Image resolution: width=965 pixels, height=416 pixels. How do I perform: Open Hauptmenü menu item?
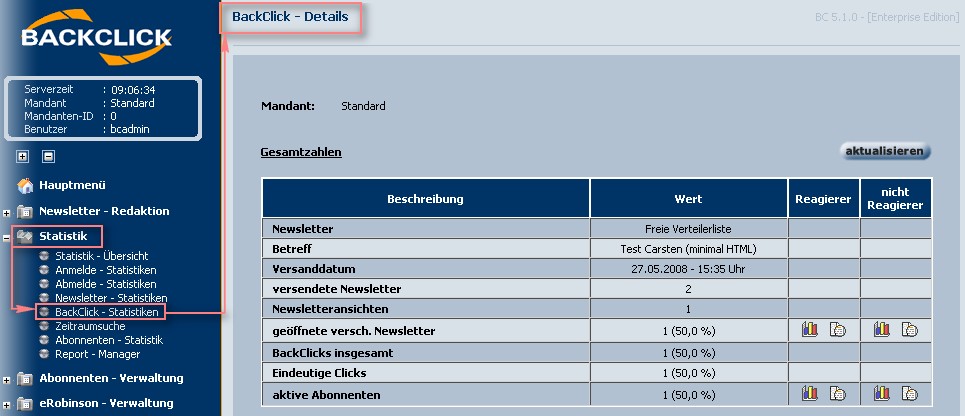click(73, 185)
